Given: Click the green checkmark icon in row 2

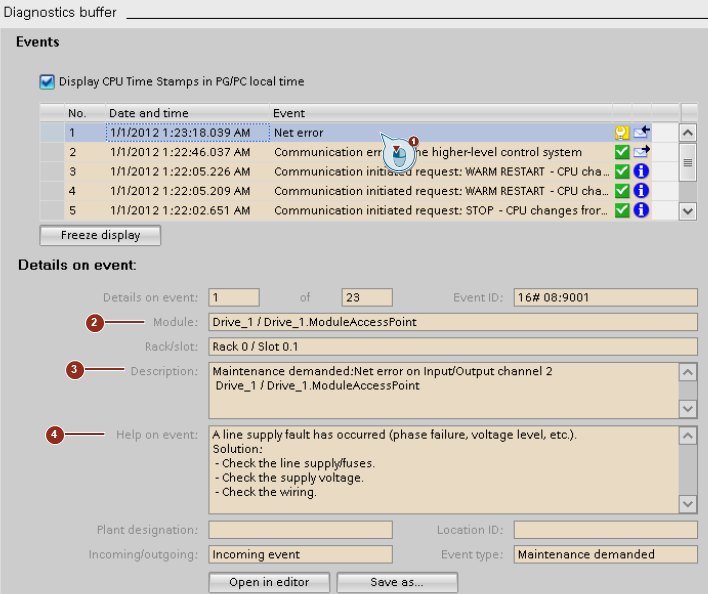Looking at the screenshot, I should [x=622, y=152].
